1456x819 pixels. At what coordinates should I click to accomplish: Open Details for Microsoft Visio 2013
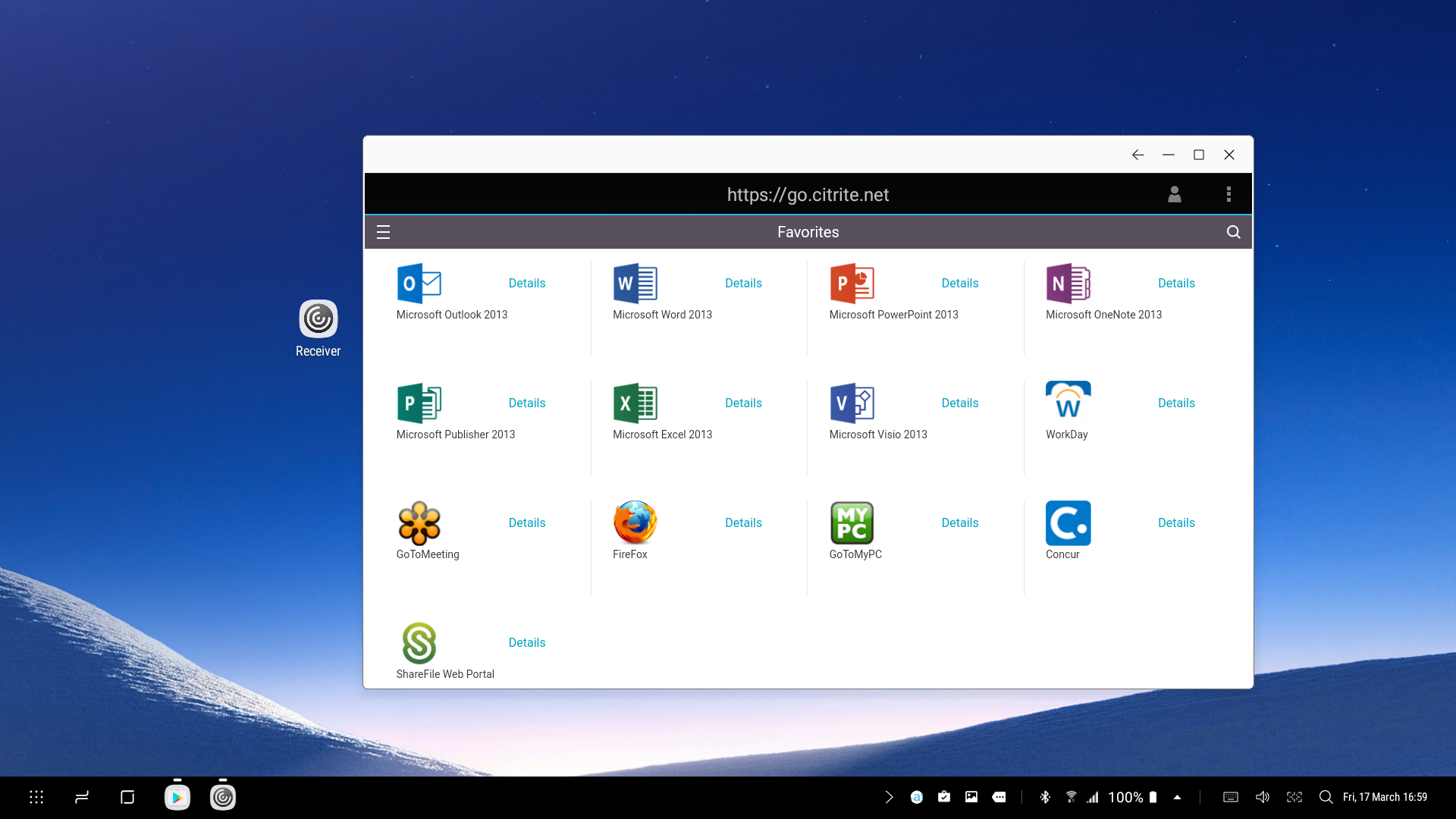pyautogui.click(x=960, y=403)
